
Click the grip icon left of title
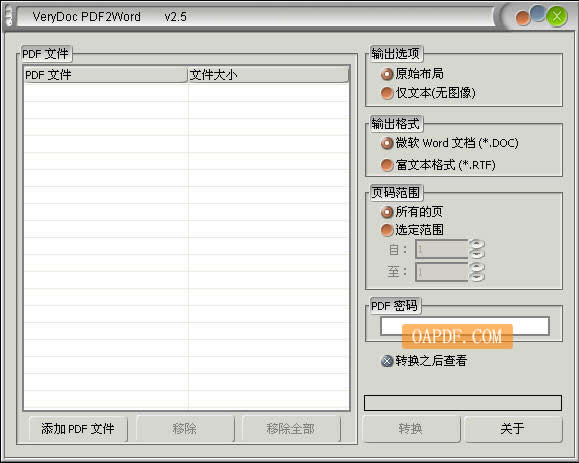click(9, 17)
